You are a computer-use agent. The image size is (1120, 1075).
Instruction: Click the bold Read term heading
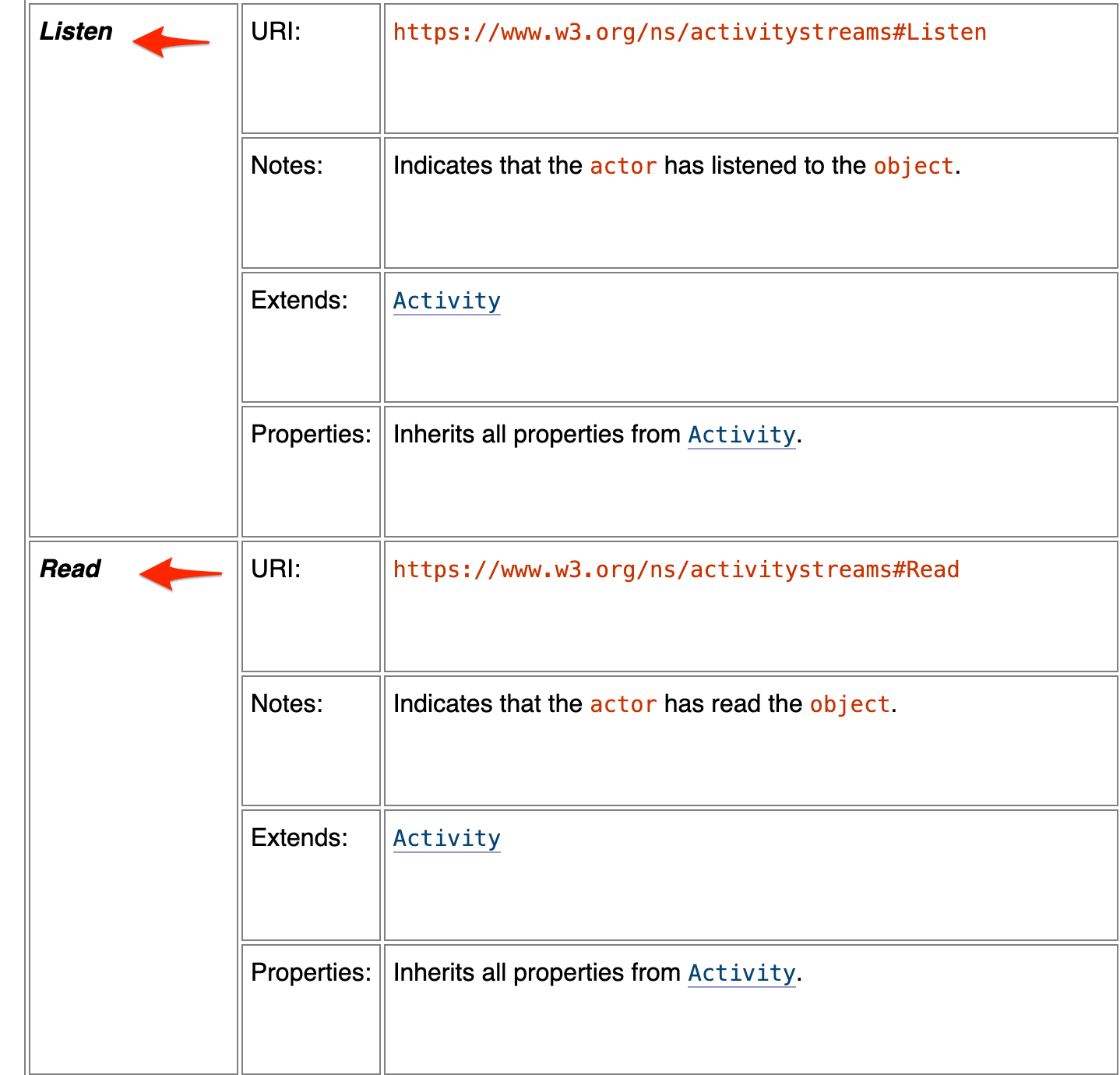pos(70,569)
